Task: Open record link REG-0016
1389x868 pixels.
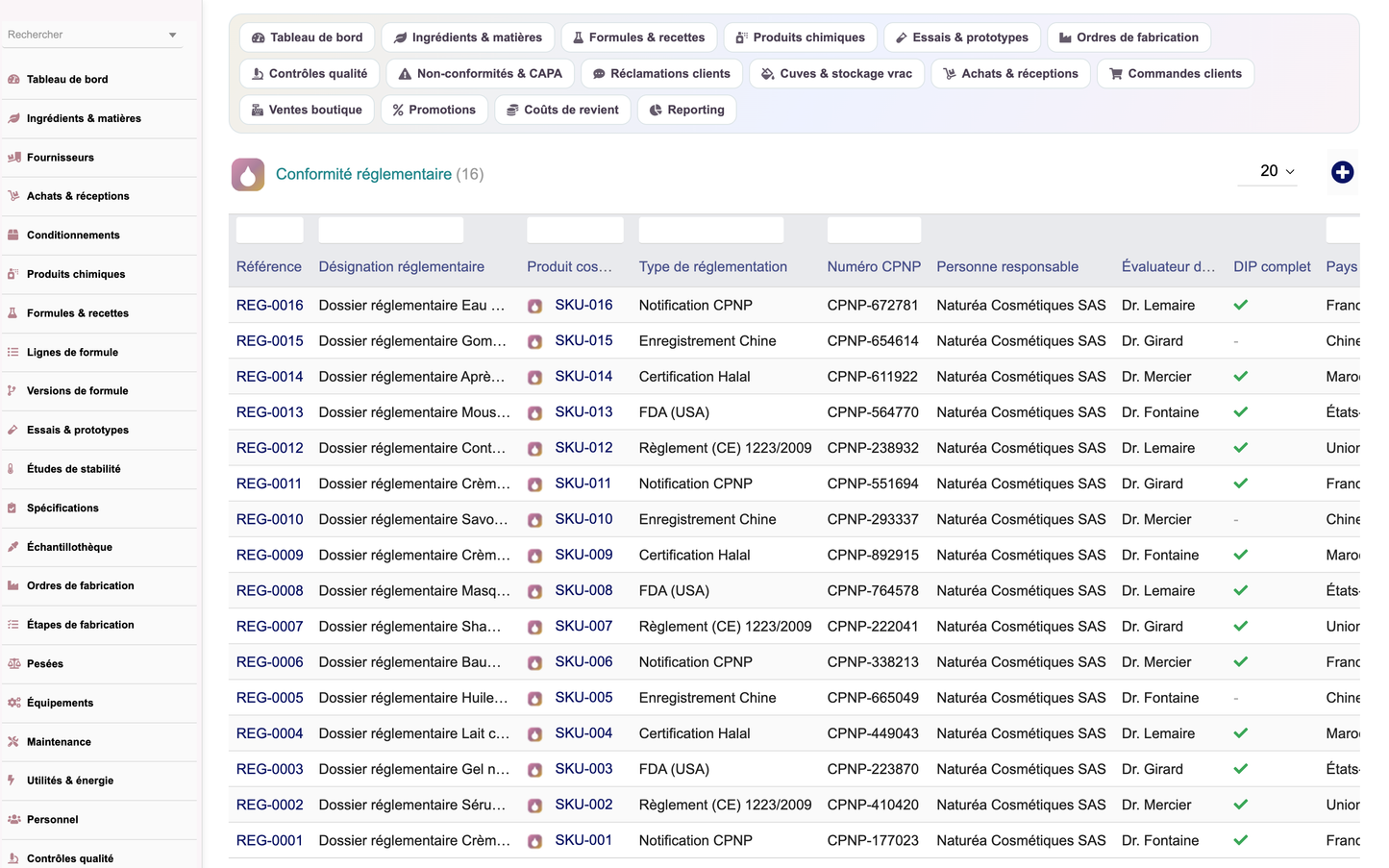Action: click(x=270, y=306)
